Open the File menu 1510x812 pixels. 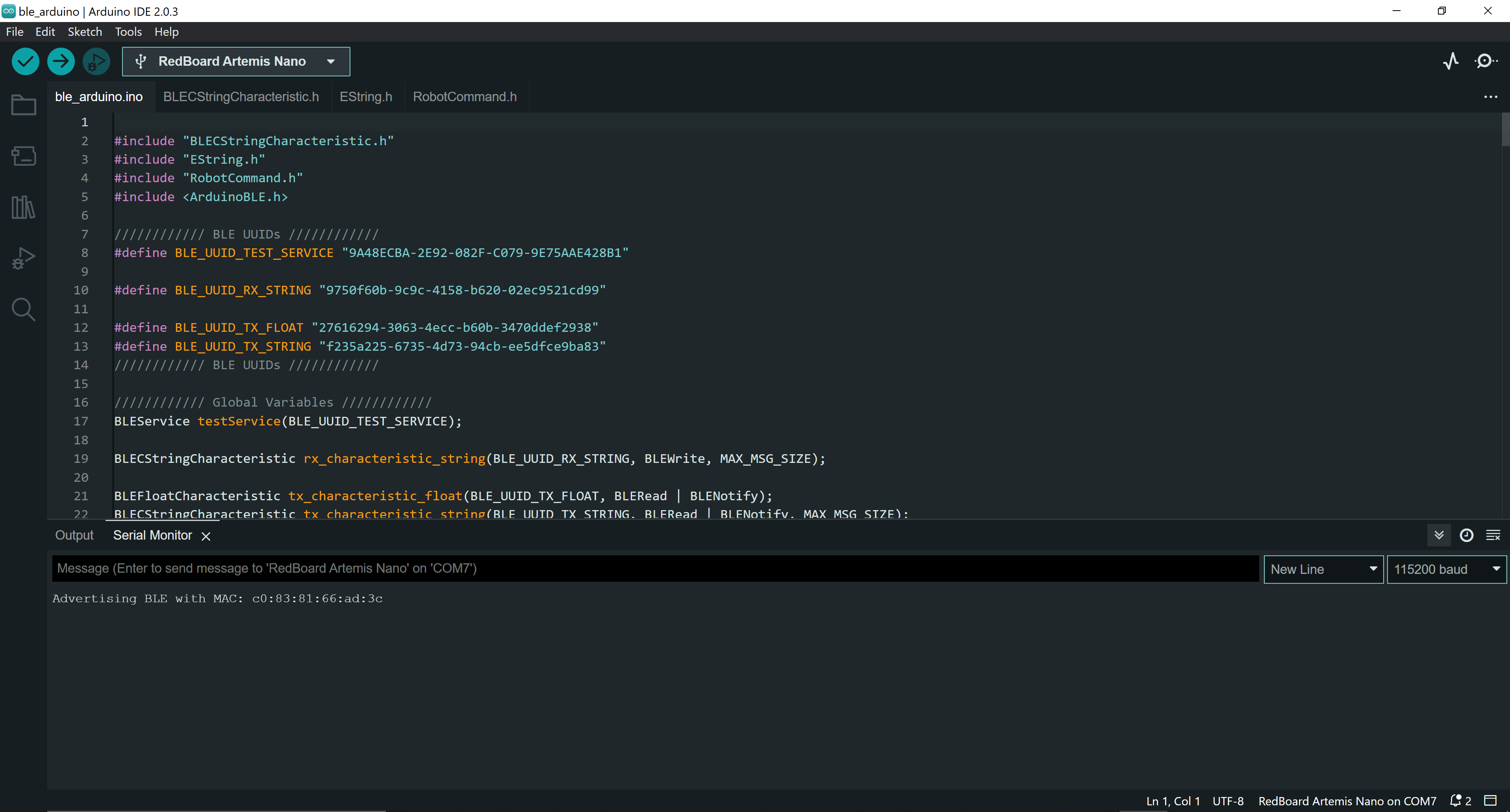coord(15,31)
